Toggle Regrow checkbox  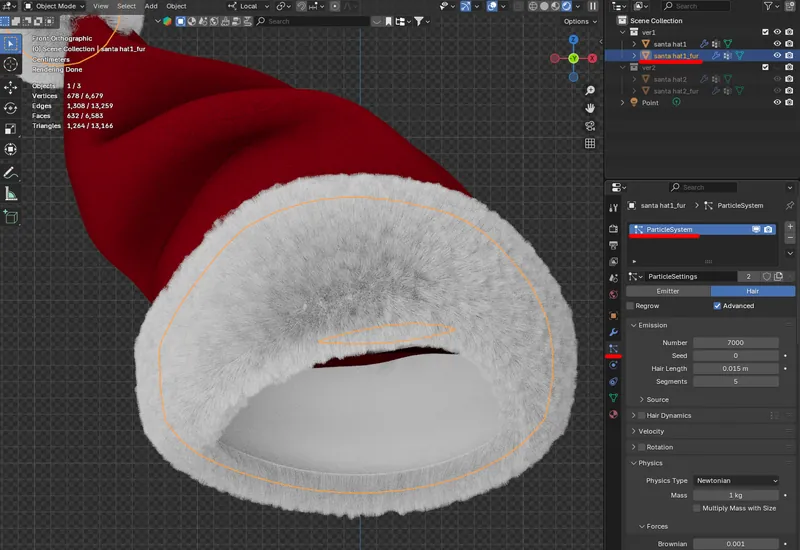click(631, 306)
